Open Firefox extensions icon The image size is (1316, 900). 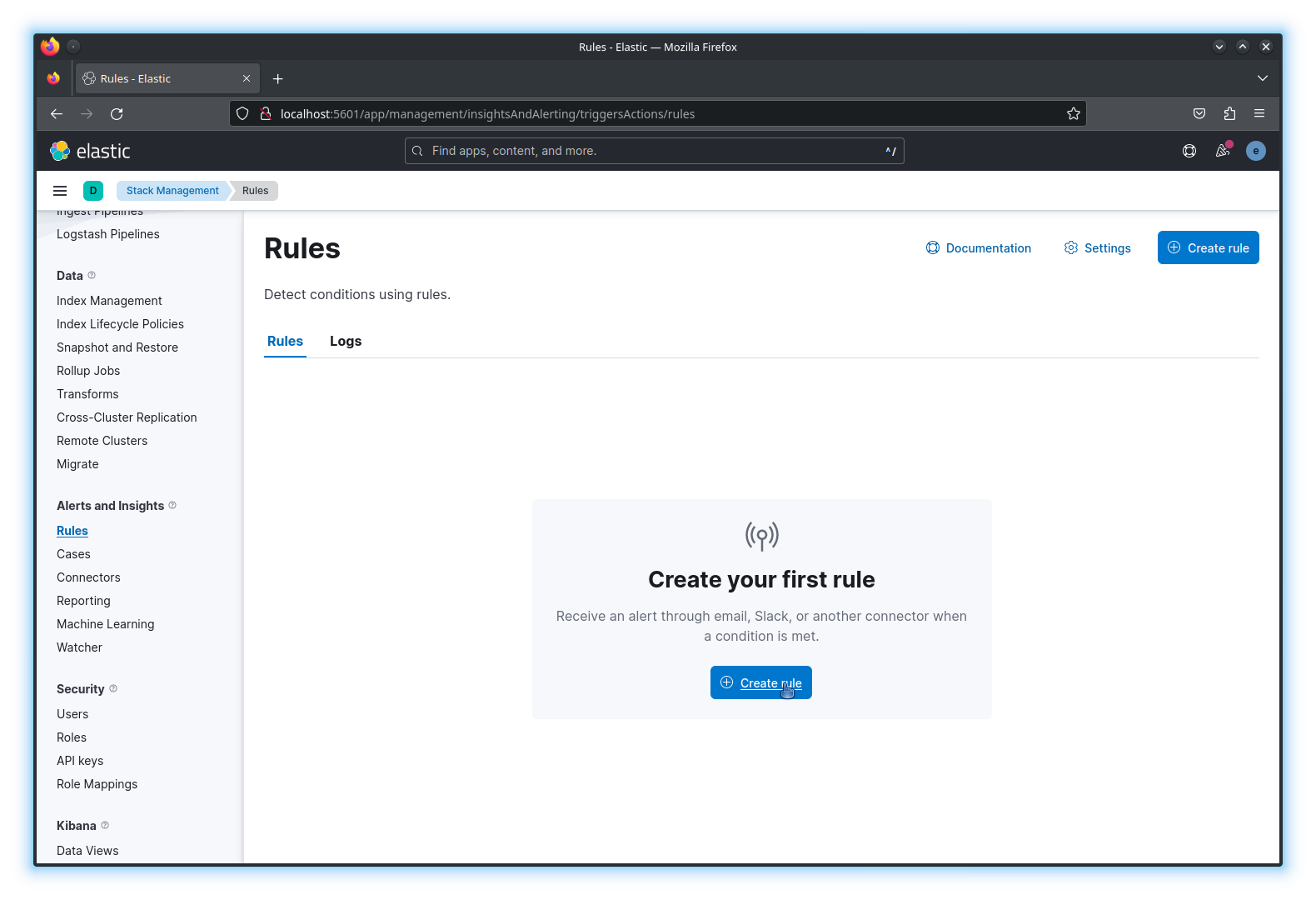1229,114
